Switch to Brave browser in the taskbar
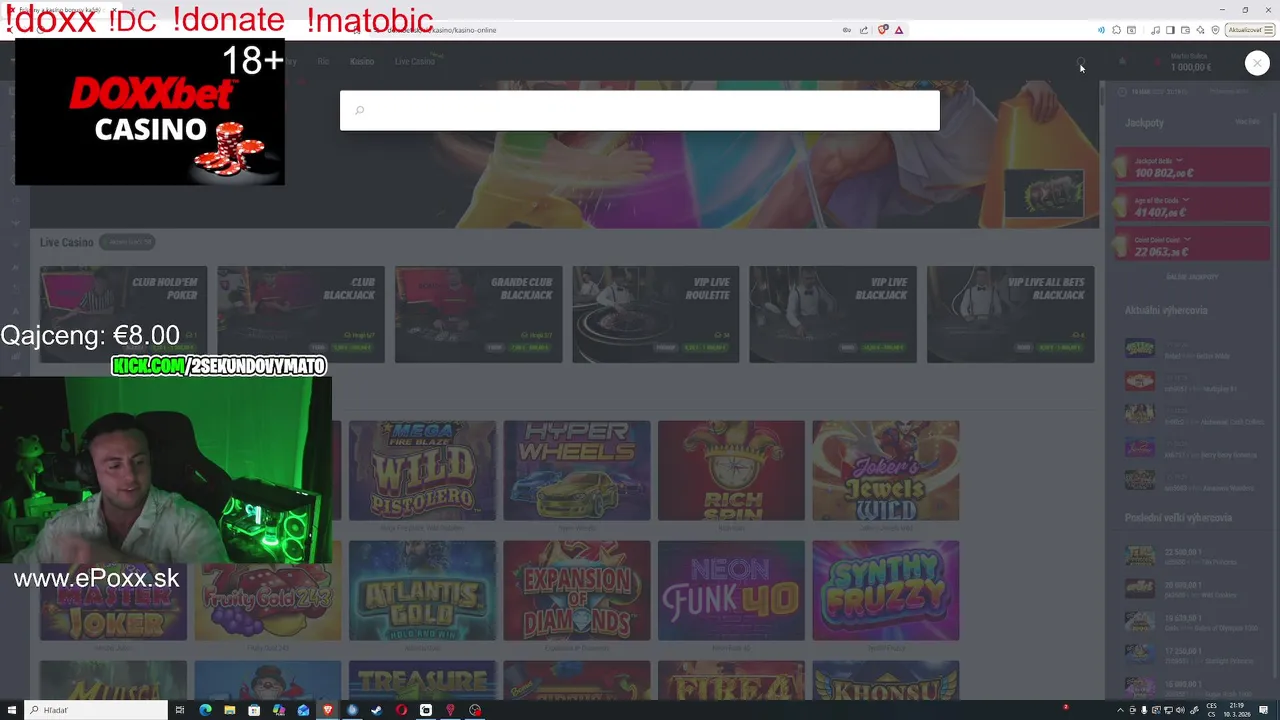The width and height of the screenshot is (1280, 720). coord(327,710)
